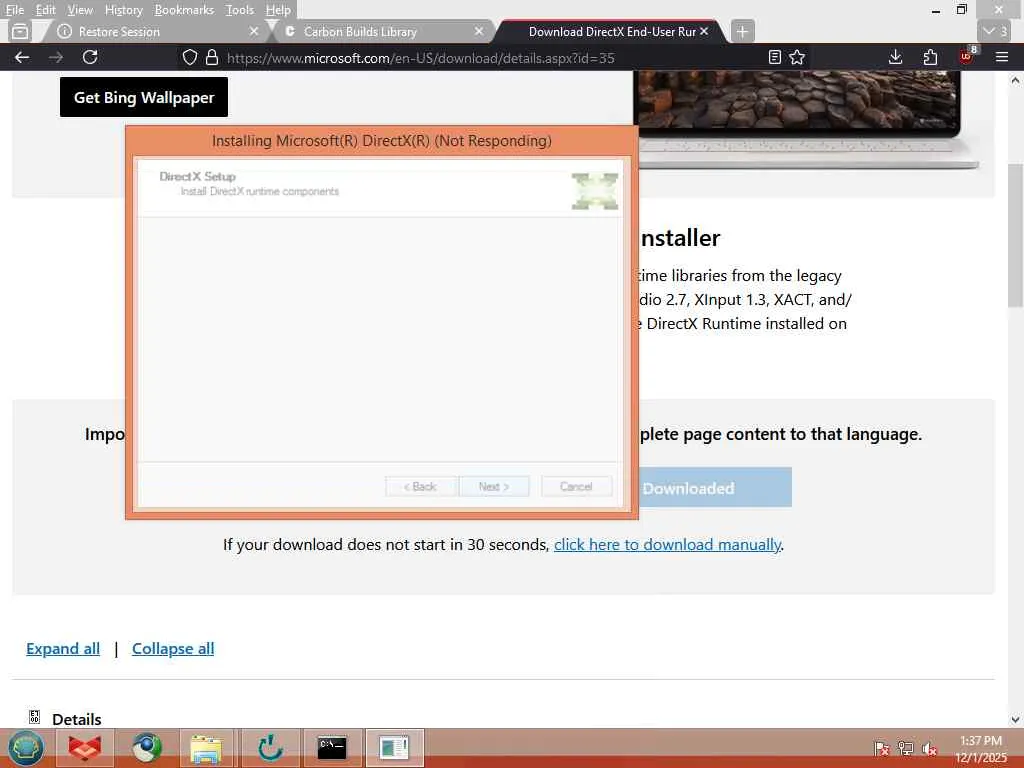
Task: Click the muted volume tray icon
Action: [930, 748]
